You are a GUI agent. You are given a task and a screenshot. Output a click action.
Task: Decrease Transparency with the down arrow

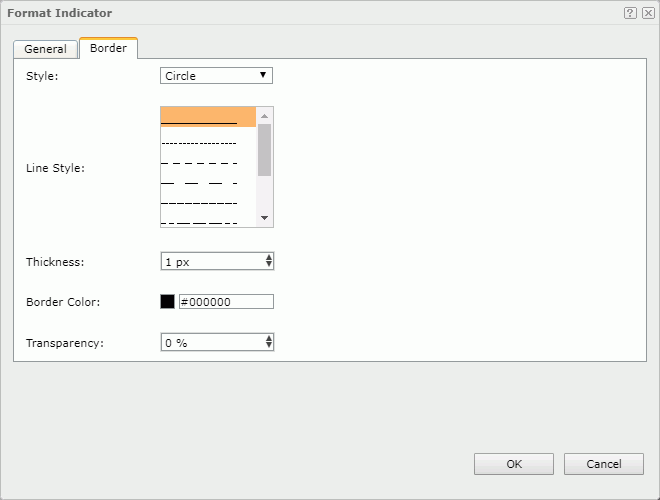269,346
